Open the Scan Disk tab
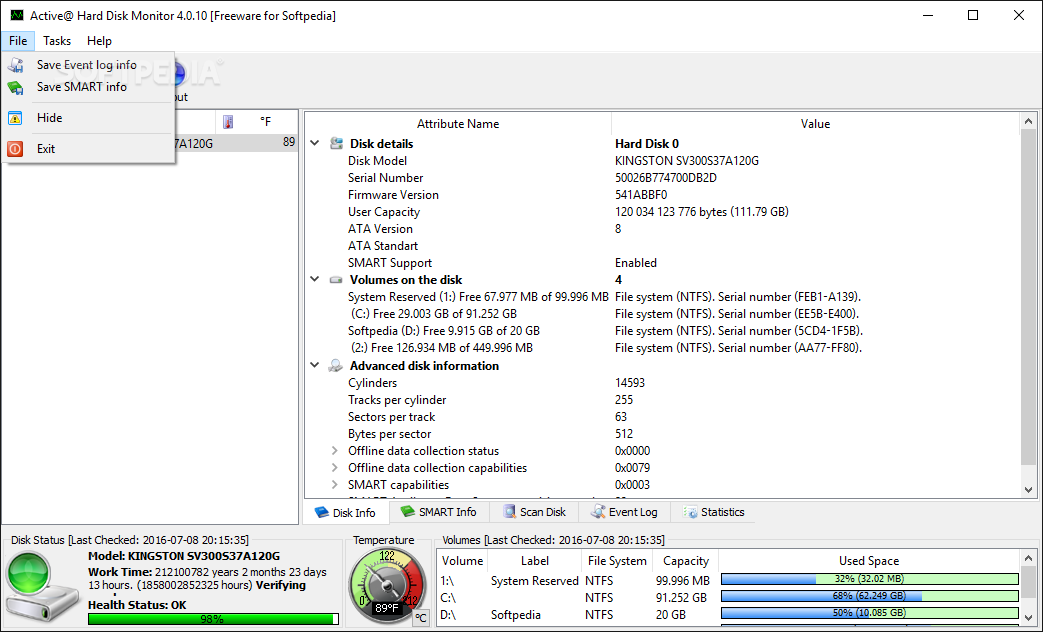The width and height of the screenshot is (1043, 632). pyautogui.click(x=534, y=512)
